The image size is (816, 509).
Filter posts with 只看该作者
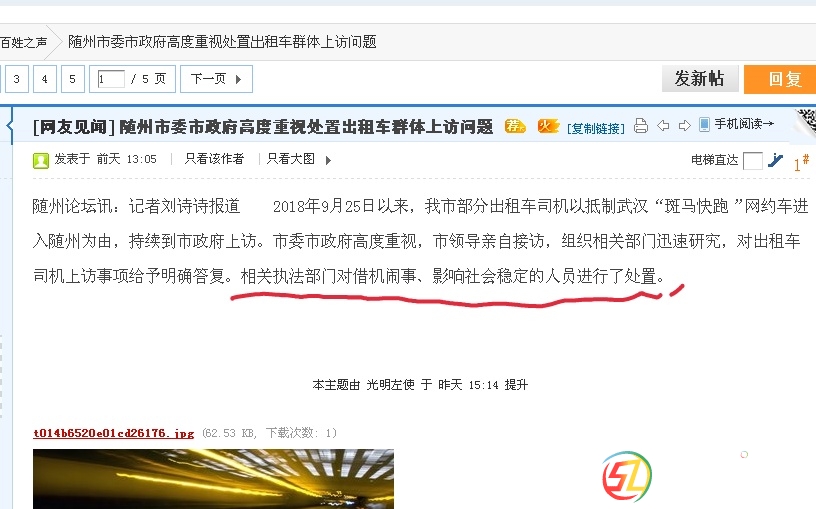[214, 159]
